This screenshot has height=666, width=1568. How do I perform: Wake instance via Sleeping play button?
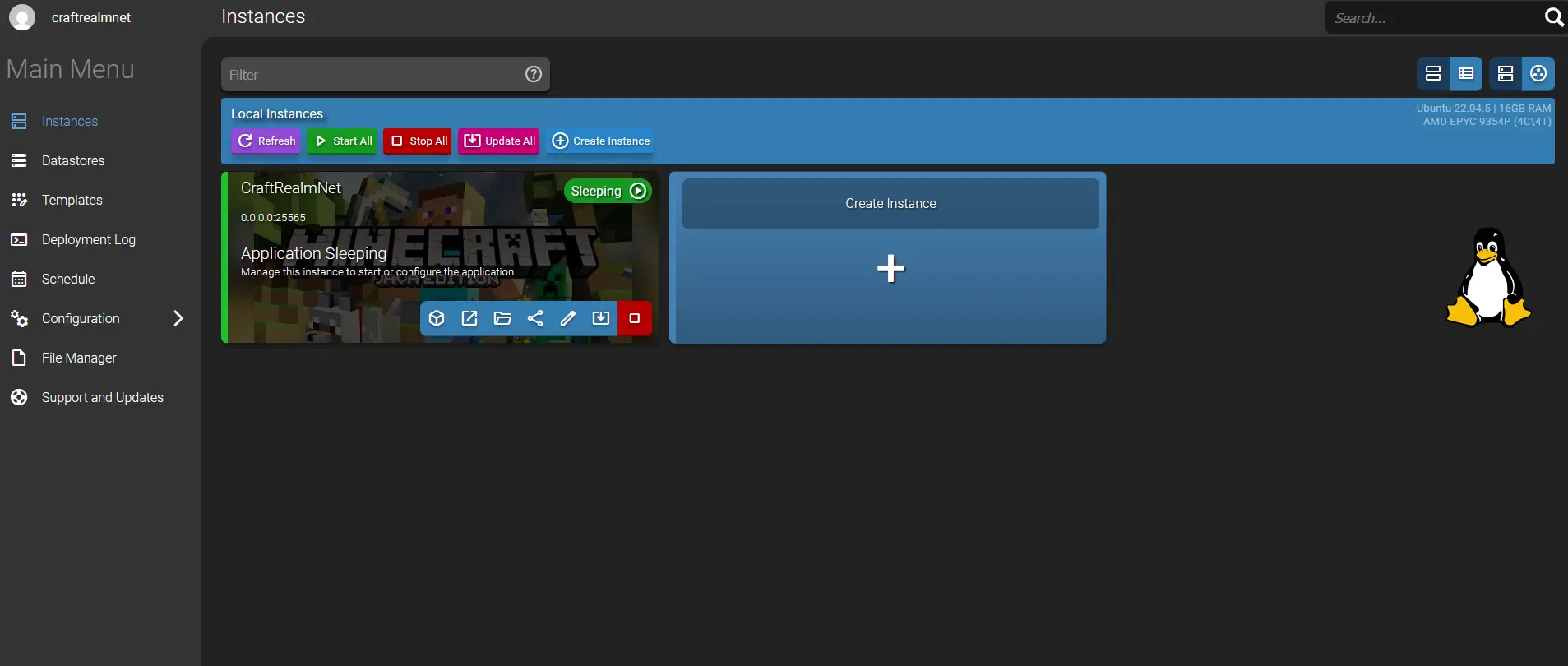638,191
